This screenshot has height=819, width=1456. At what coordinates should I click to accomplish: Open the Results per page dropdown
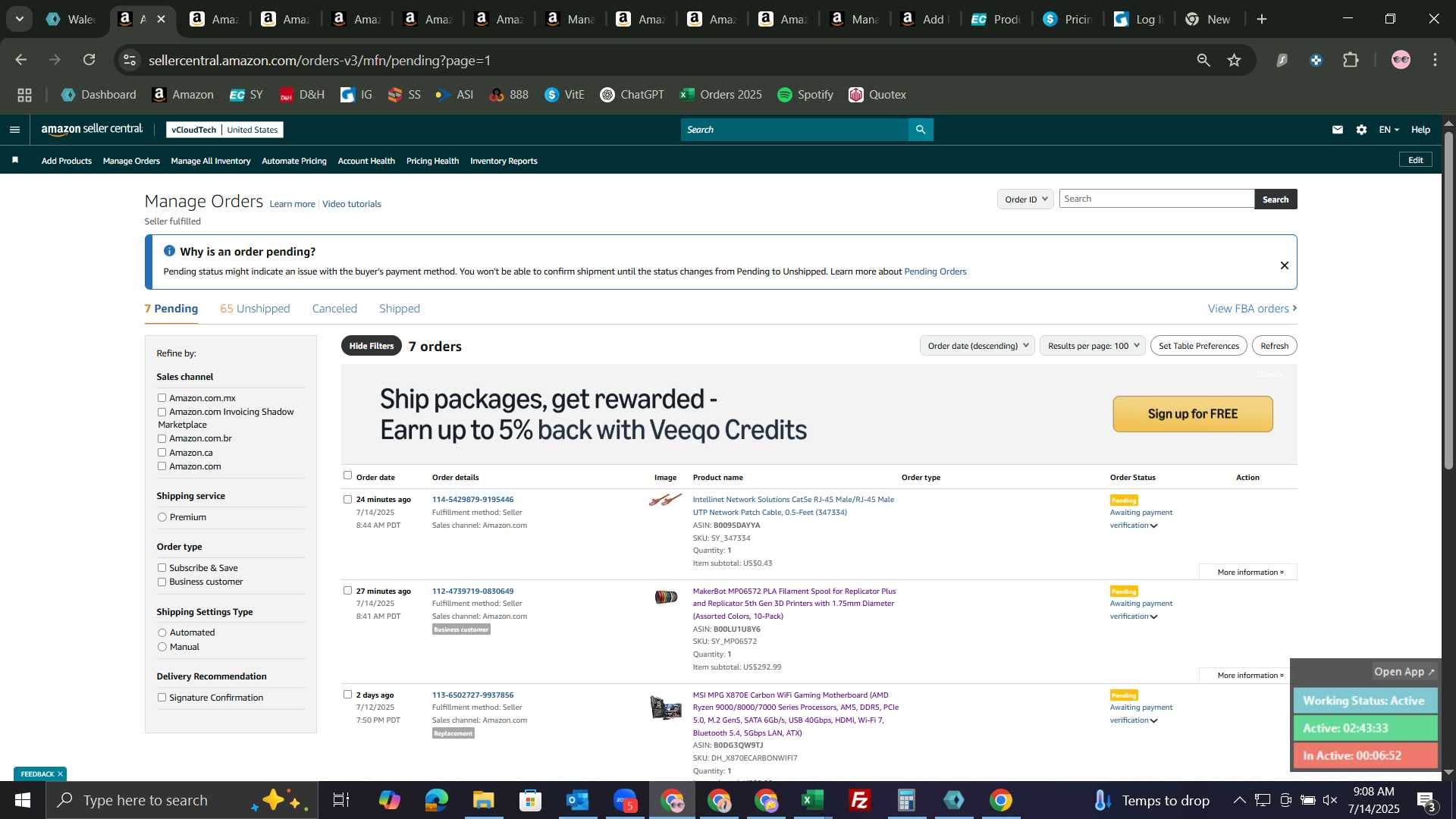click(1092, 346)
